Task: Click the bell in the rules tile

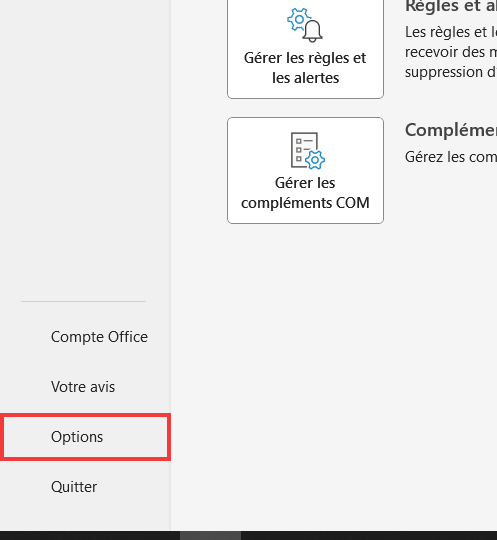Action: [x=313, y=31]
